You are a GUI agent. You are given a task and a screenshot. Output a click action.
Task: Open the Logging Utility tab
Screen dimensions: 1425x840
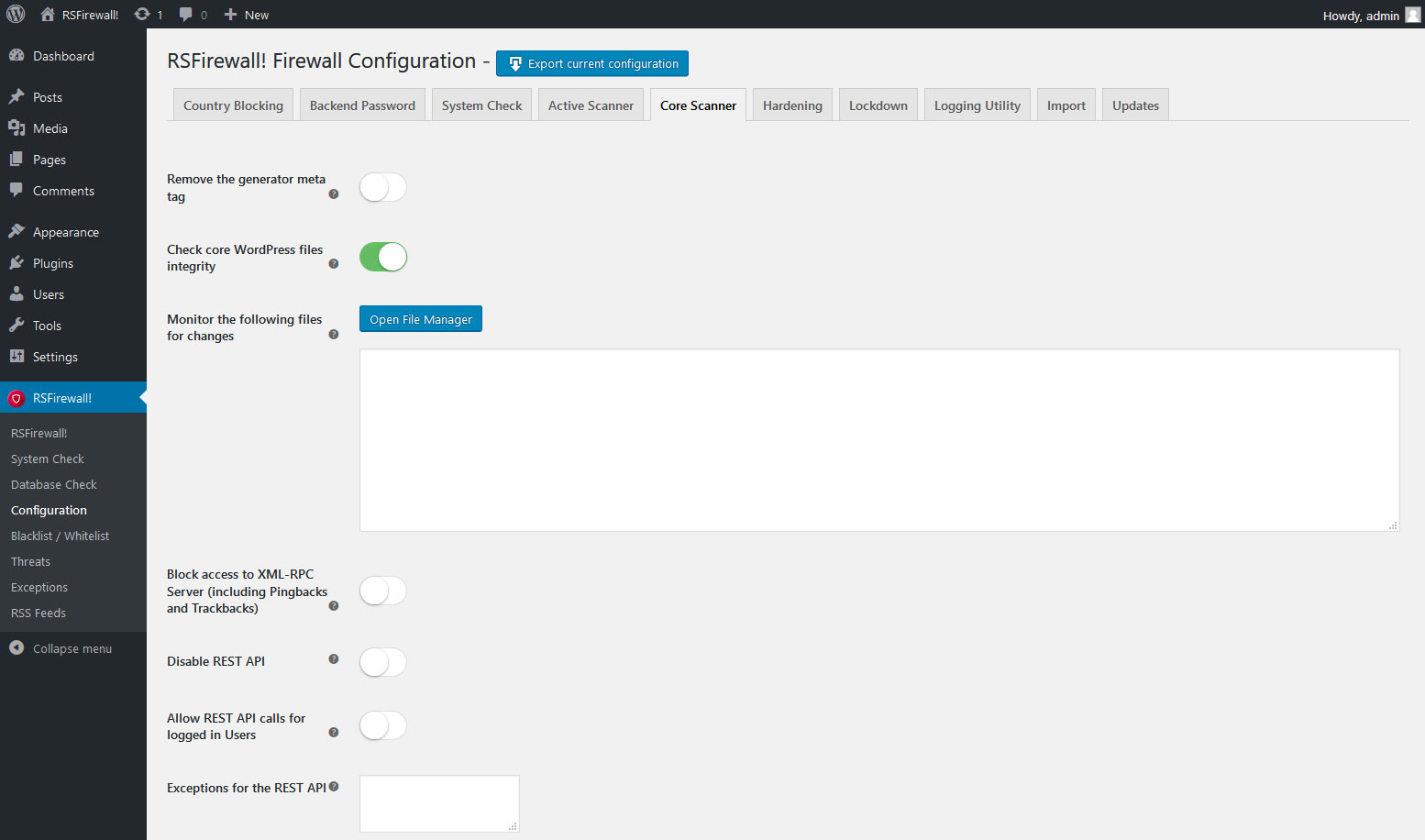pyautogui.click(x=978, y=105)
